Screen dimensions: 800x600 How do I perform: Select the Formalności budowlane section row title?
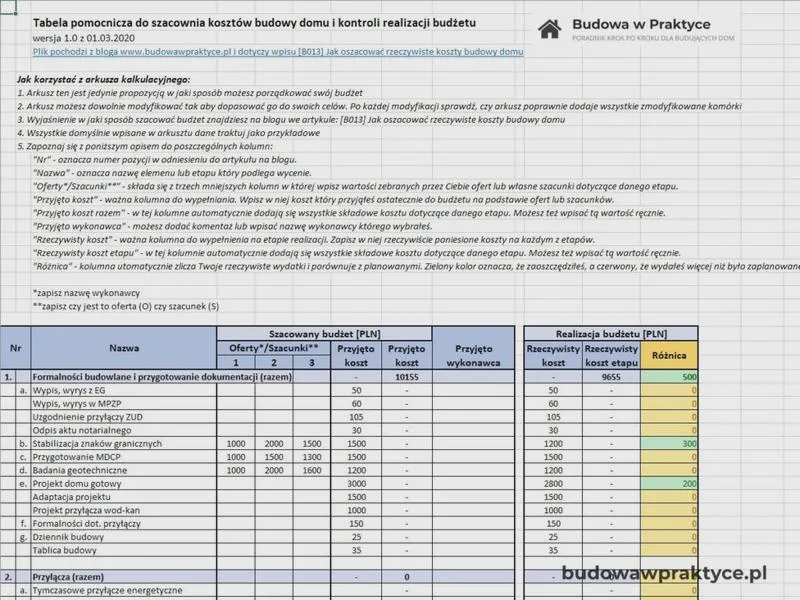click(162, 377)
